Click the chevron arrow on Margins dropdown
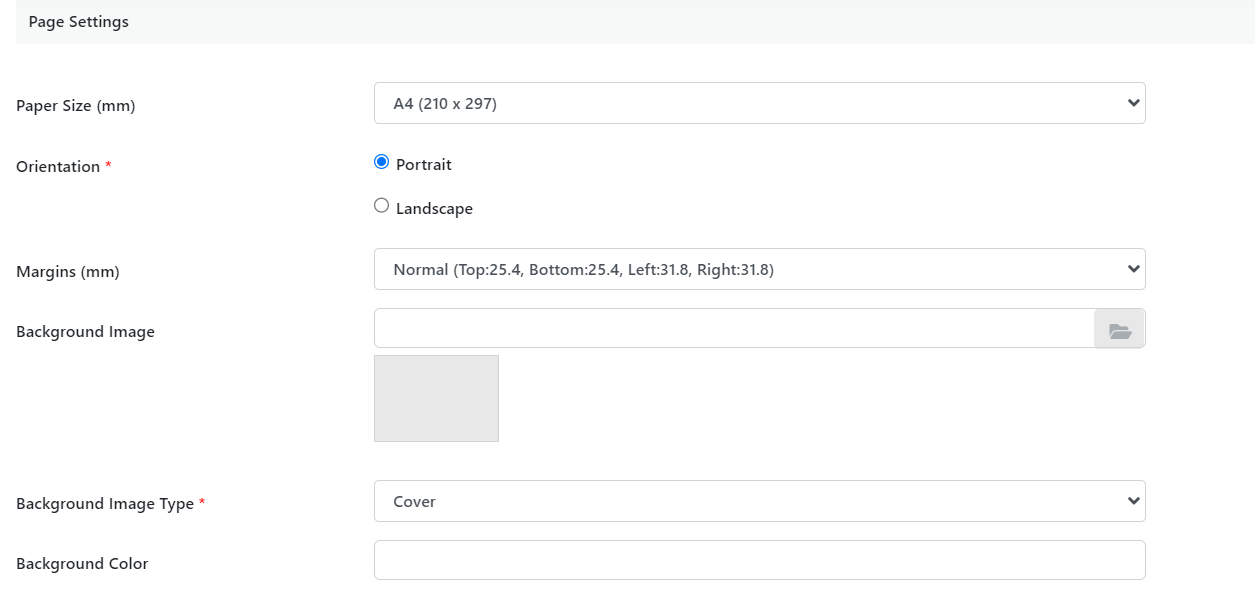The width and height of the screenshot is (1255, 605). (x=1133, y=269)
